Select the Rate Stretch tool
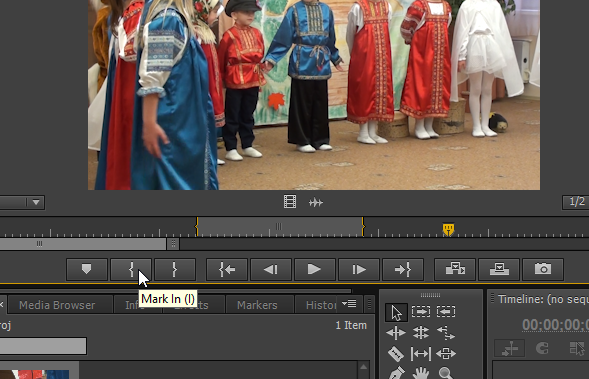 point(446,333)
